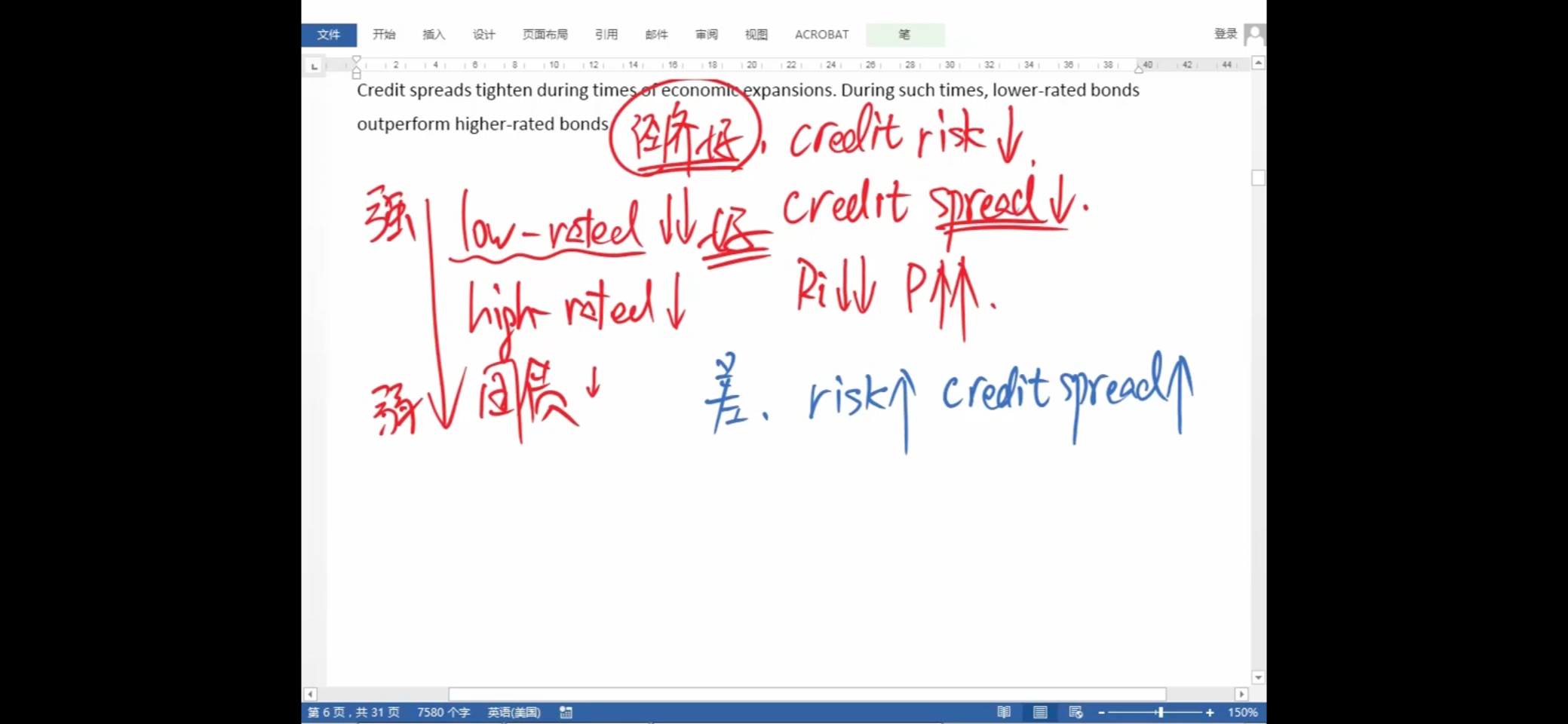
Task: Select the 邮件 ribbon tab
Action: point(656,35)
